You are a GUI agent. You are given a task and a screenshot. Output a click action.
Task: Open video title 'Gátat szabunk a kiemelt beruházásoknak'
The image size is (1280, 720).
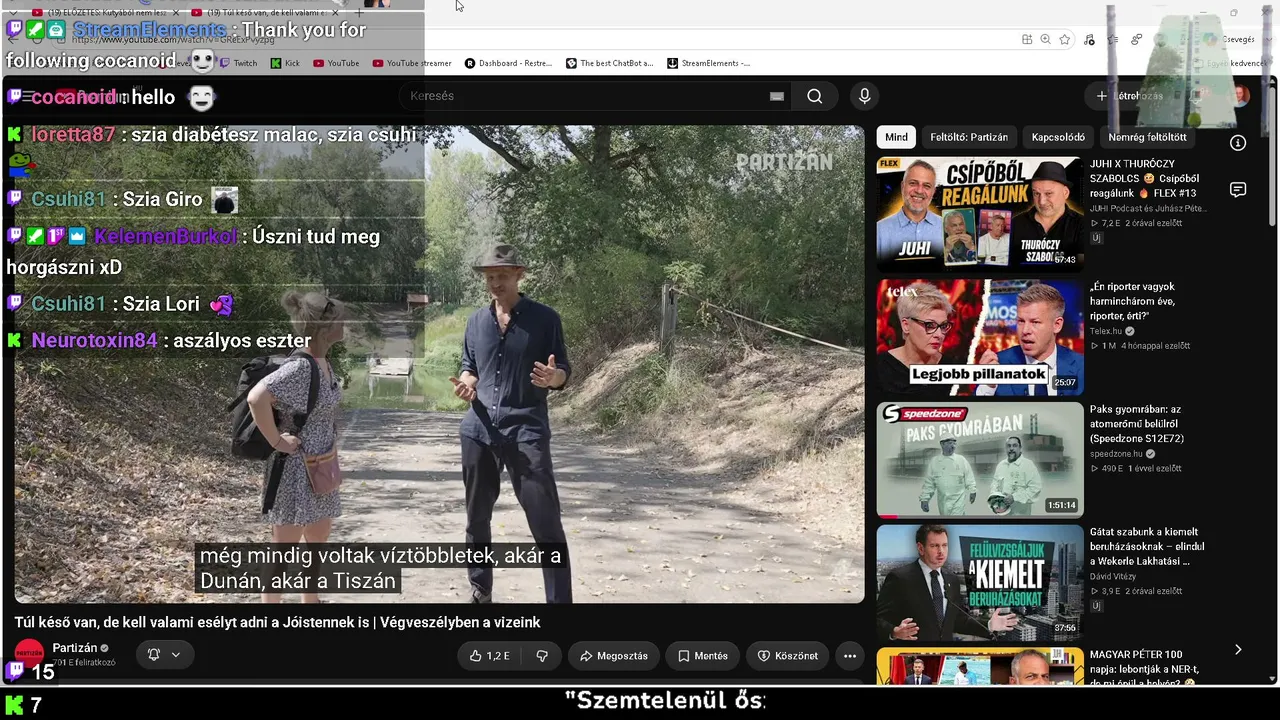[x=1147, y=547]
